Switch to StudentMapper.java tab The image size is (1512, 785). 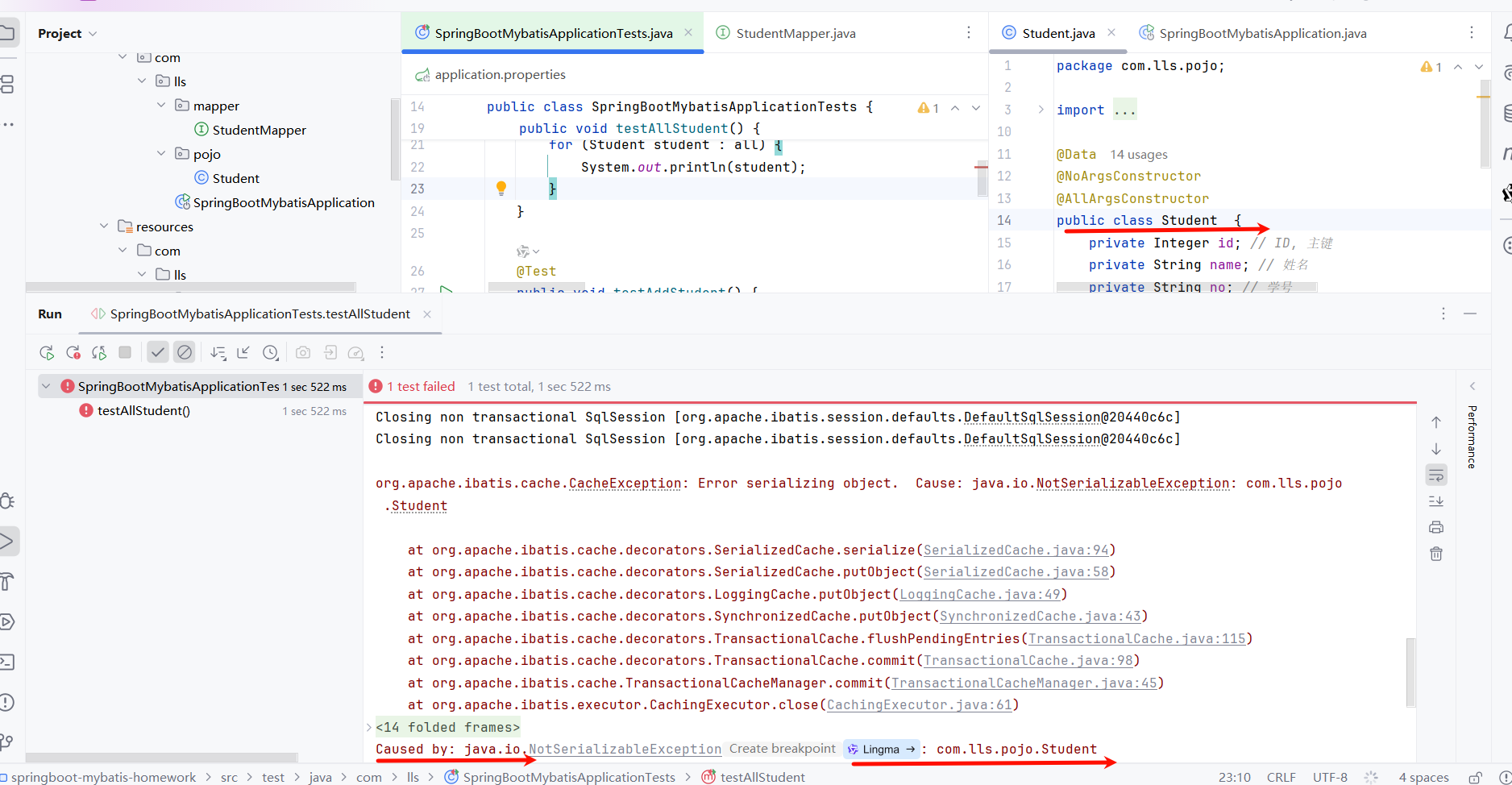[x=786, y=33]
